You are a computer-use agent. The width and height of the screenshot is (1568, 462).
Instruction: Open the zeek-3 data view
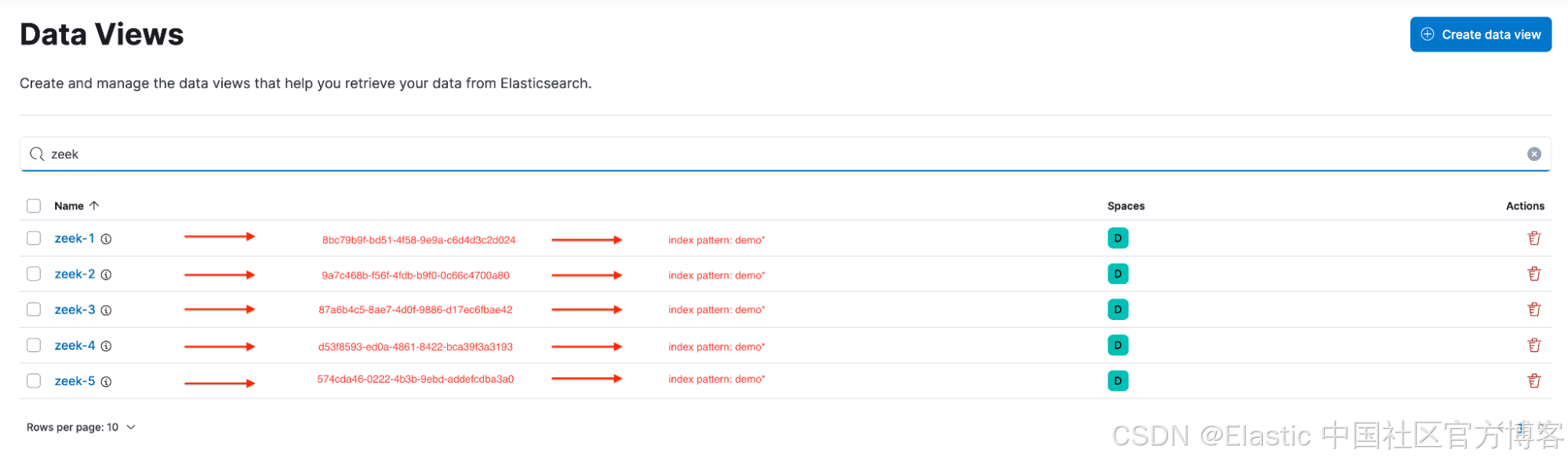[75, 310]
